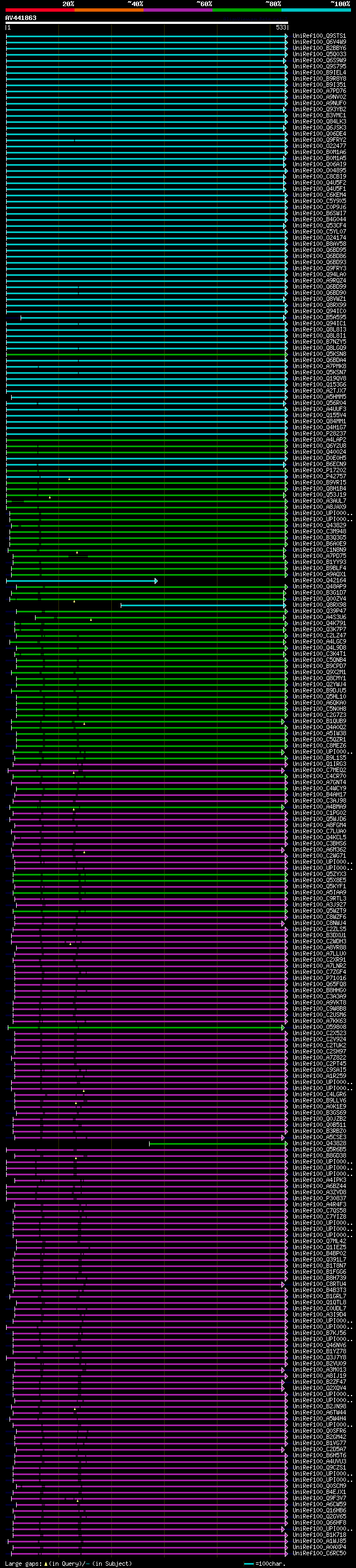Click the Large gaps legend text
Image resolution: width=356 pixels, height=1568 pixels.
[68, 1563]
